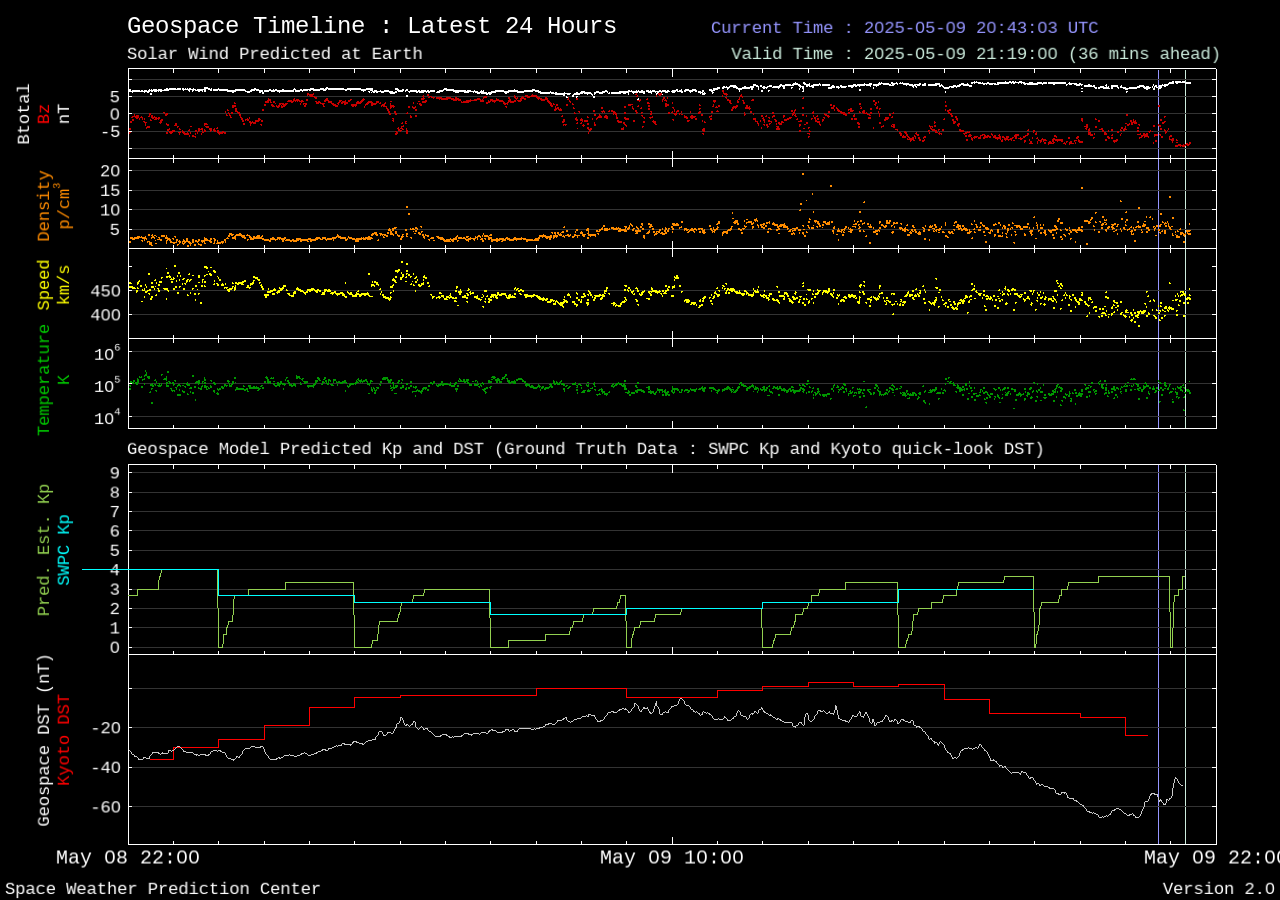Click the 10^6 tick on Temperature axis
This screenshot has height=900, width=1280.
tap(107, 352)
